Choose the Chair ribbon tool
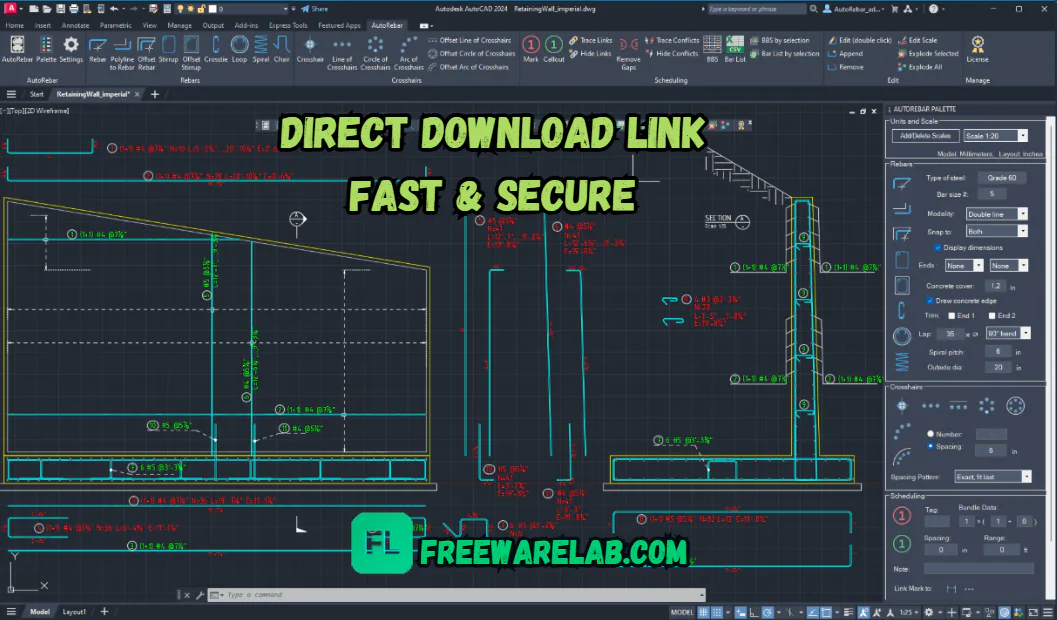 282,51
